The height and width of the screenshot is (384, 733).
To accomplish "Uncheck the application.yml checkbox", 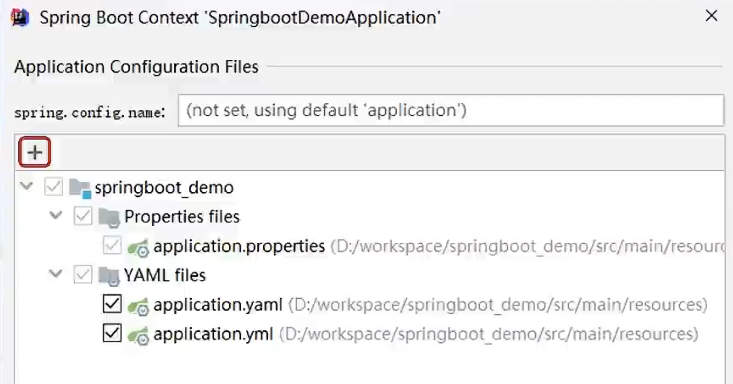I will pos(112,333).
